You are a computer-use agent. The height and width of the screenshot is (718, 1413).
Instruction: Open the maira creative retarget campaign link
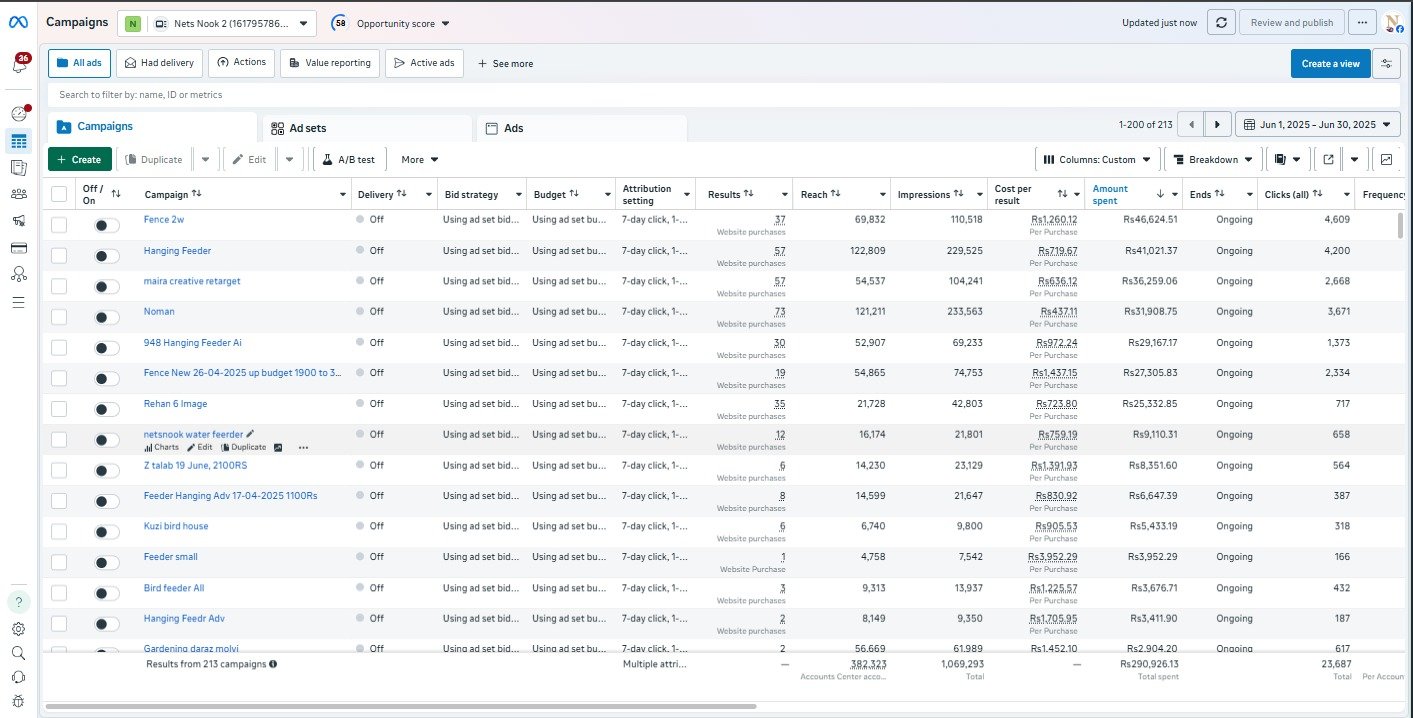pos(192,281)
